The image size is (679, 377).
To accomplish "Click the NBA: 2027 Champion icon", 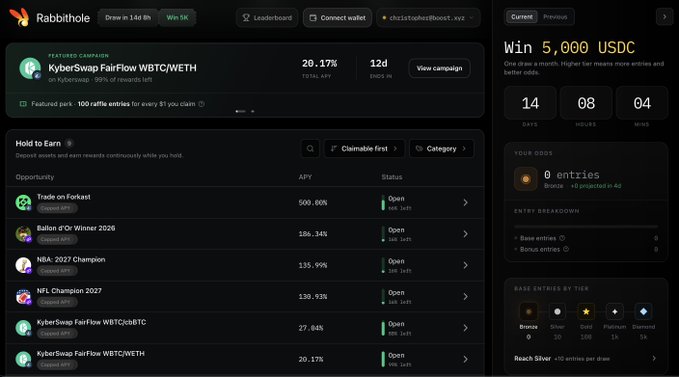I will [23, 265].
